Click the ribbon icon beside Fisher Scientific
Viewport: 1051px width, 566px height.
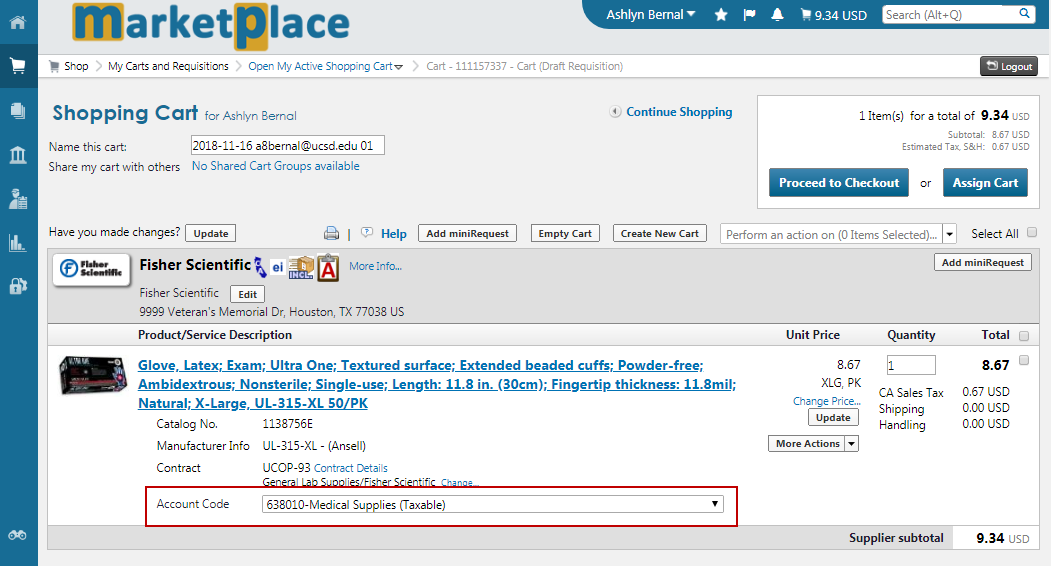point(260,267)
